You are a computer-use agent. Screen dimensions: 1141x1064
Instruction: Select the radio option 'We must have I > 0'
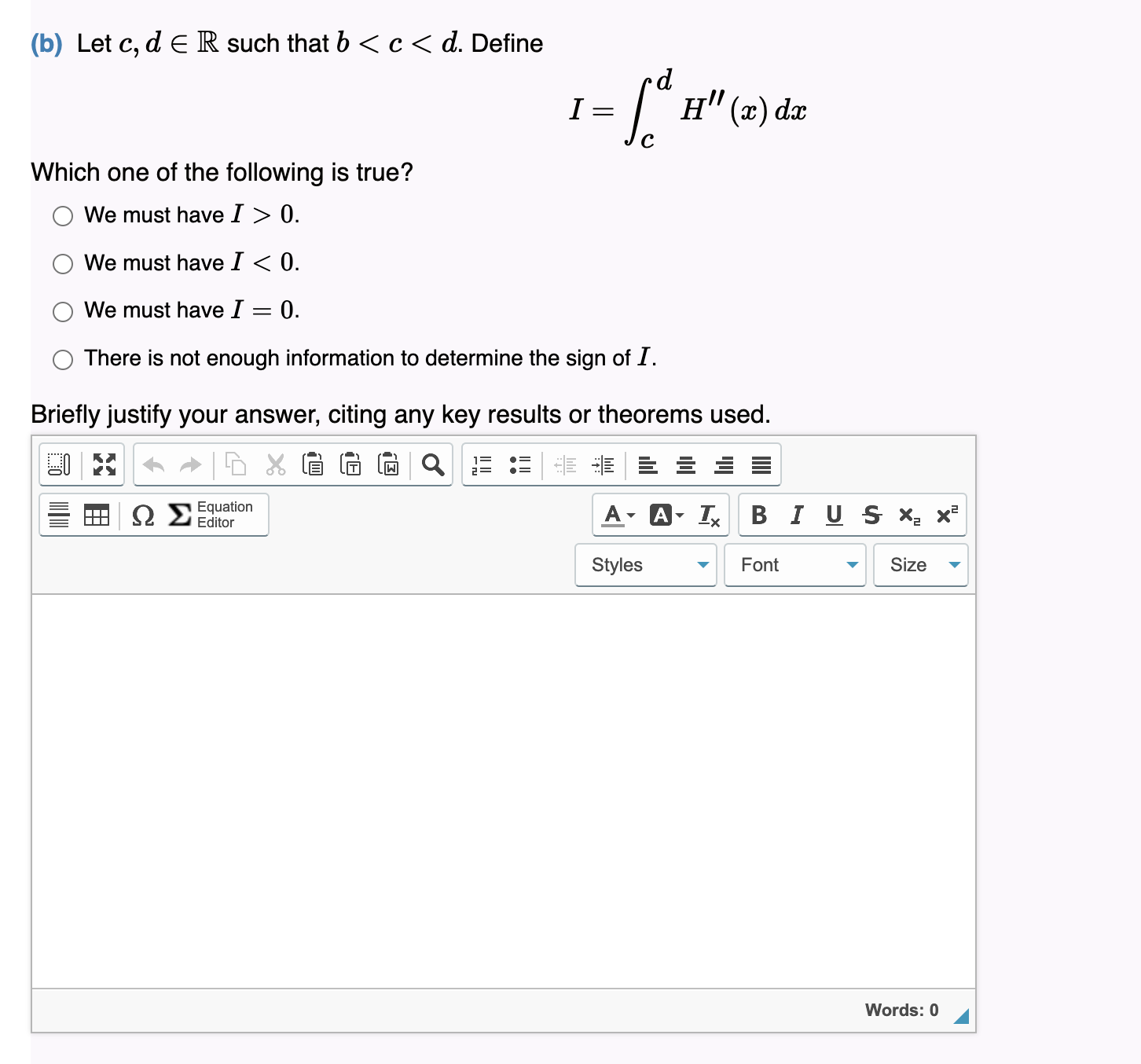(x=63, y=216)
